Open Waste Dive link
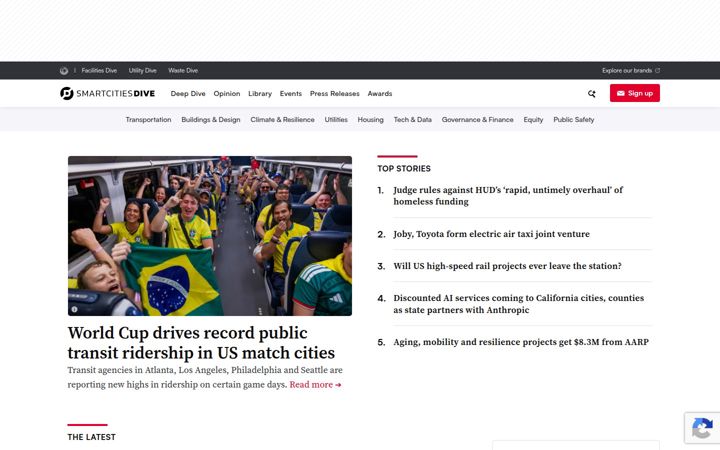Image resolution: width=720 pixels, height=450 pixels. click(x=183, y=71)
